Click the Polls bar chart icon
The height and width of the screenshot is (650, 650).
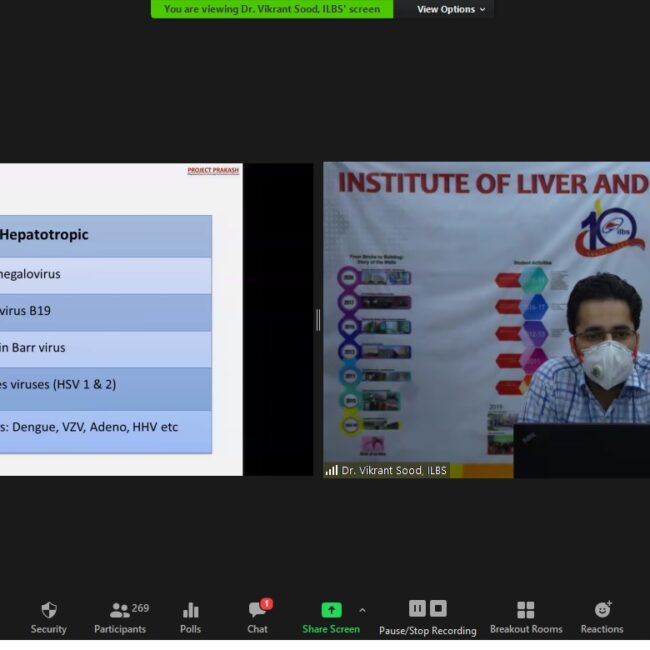[190, 610]
